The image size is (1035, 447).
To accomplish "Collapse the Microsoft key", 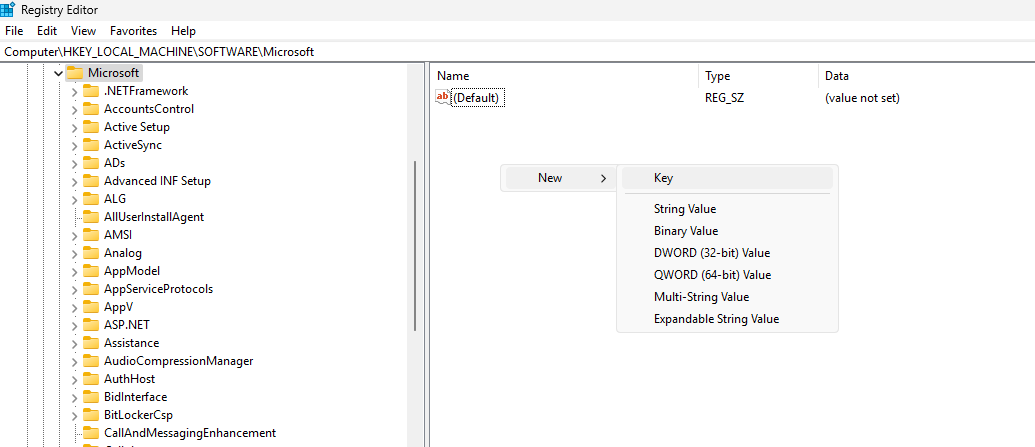I will [x=58, y=73].
